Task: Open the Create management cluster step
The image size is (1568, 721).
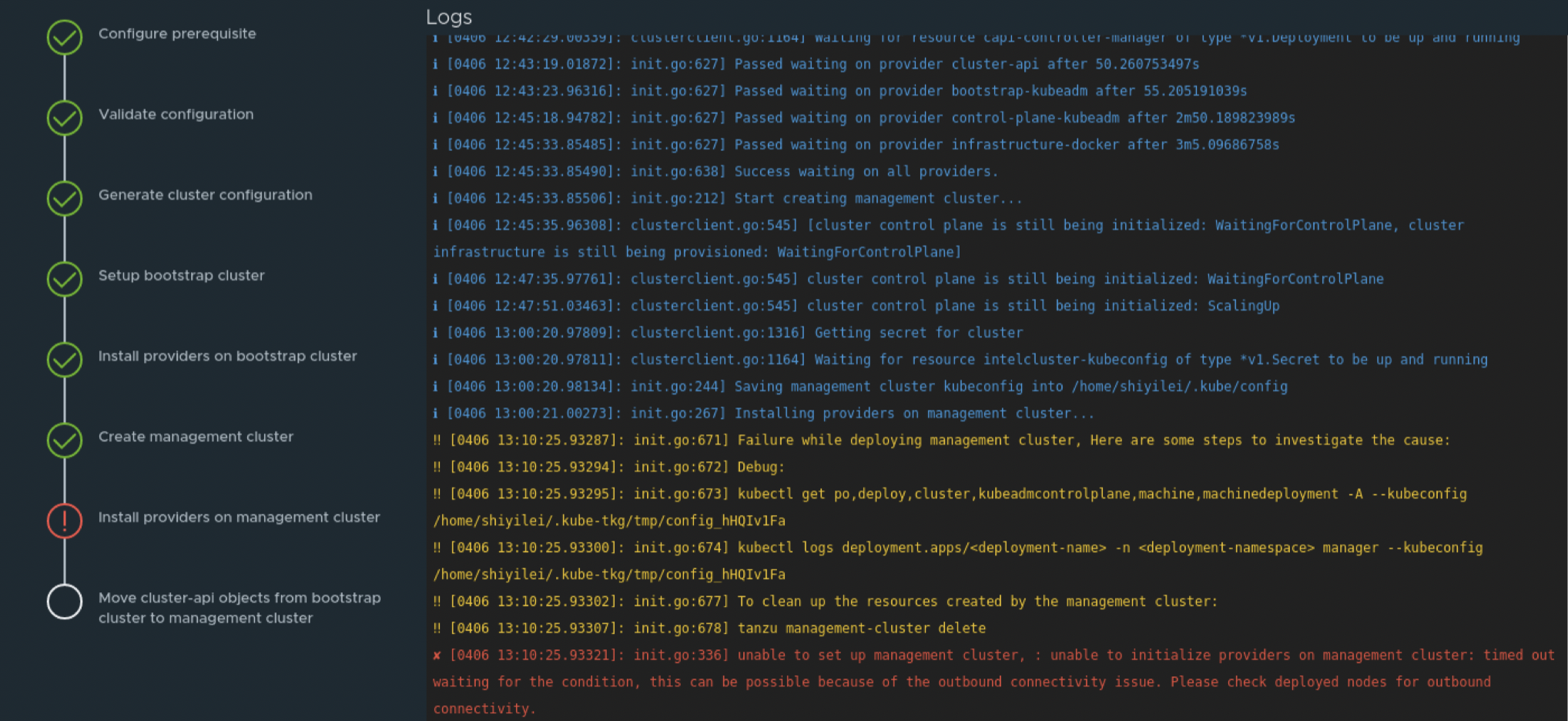Action: click(x=196, y=436)
